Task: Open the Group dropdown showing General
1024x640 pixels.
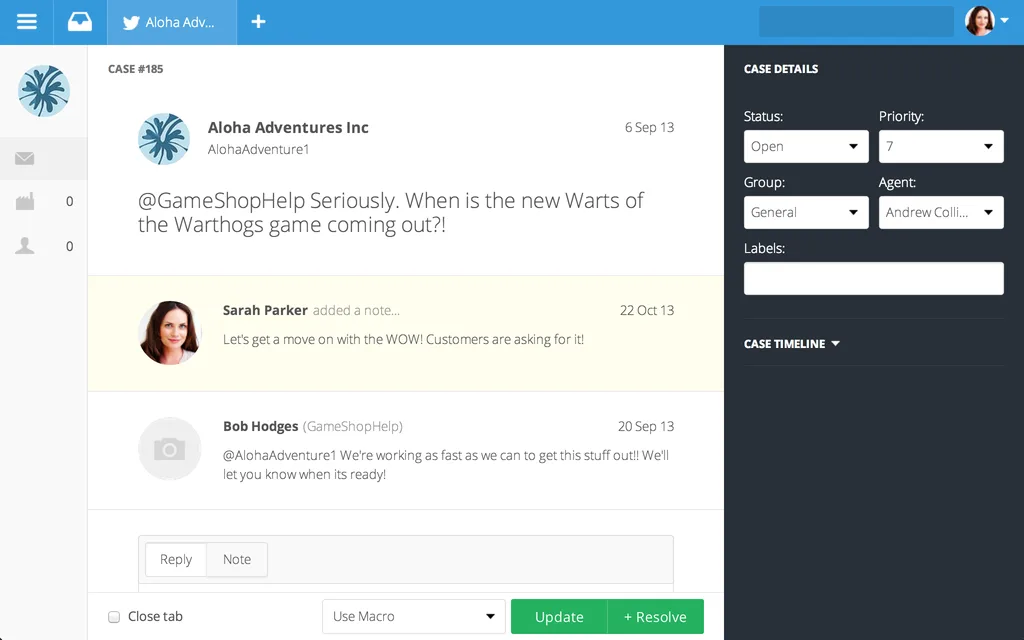Action: click(806, 212)
